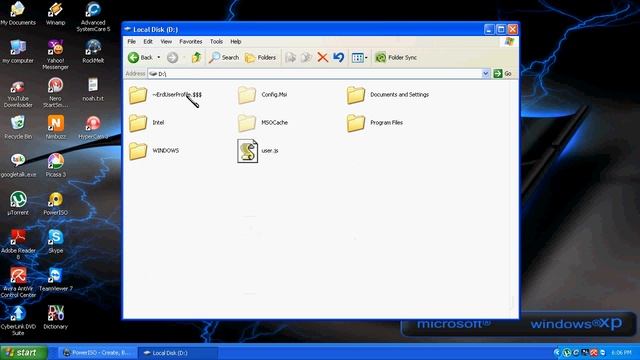Click the CyberLink DVD Suite desktop icon
This screenshot has width=640, height=360.
18,320
